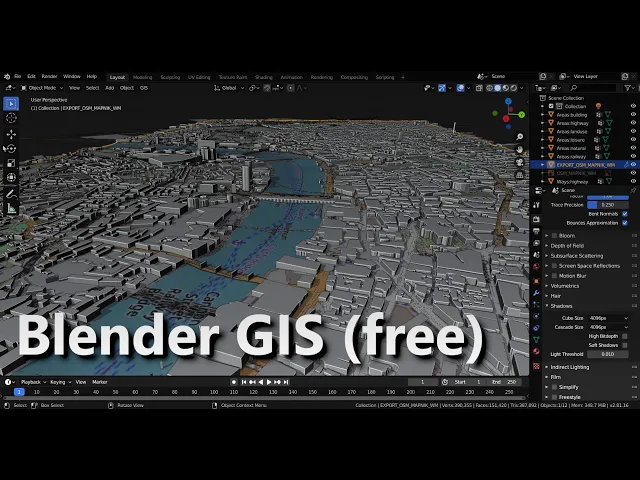Image resolution: width=640 pixels, height=480 pixels.
Task: Open Cube Size dropdown
Action: [608, 318]
